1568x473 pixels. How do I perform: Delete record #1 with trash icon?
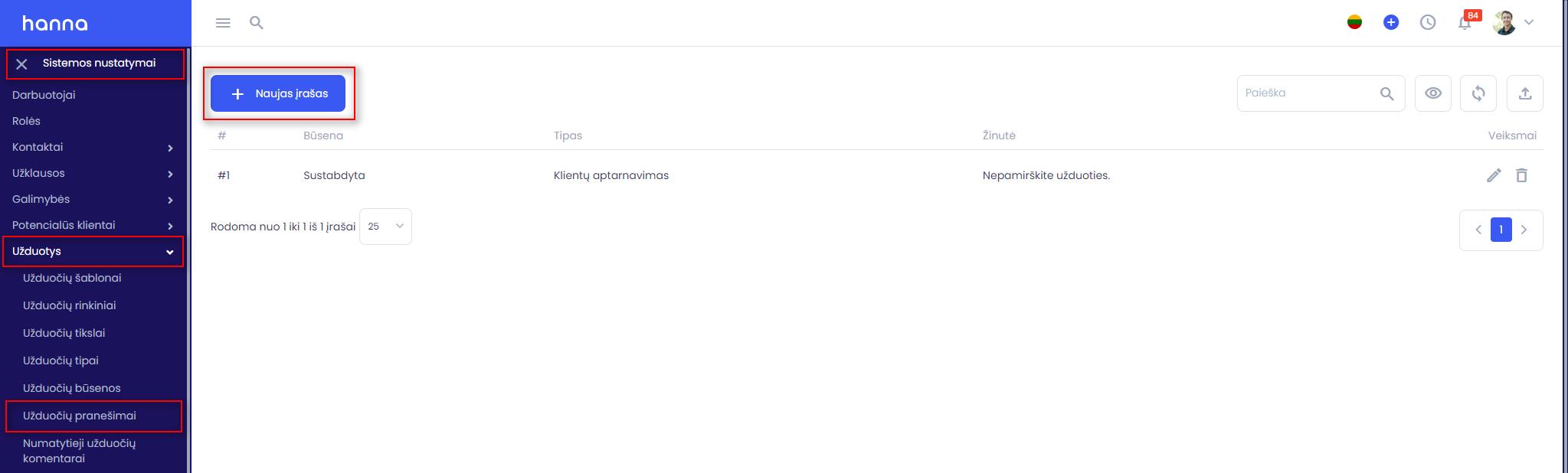tap(1521, 175)
